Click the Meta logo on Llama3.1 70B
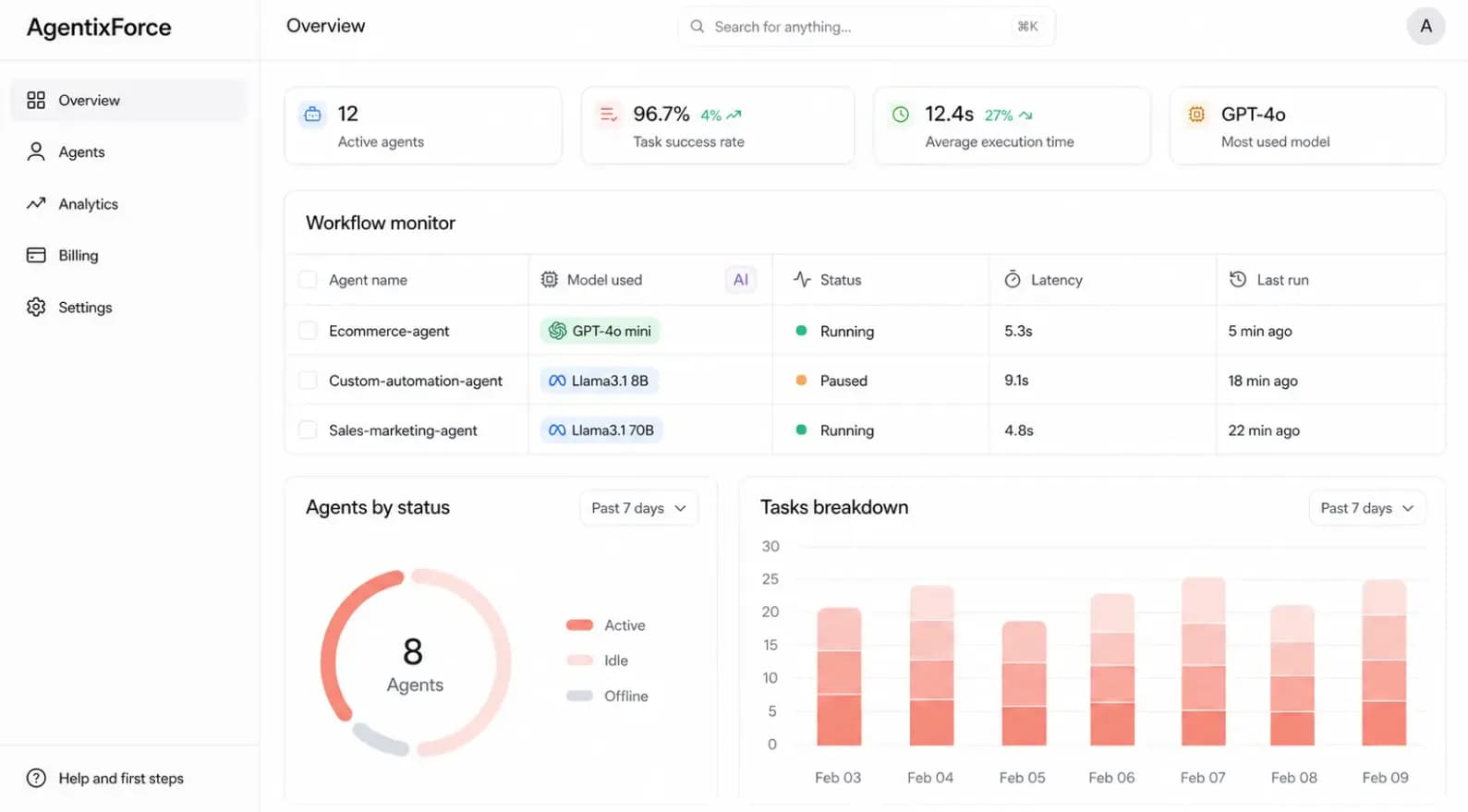 point(557,430)
